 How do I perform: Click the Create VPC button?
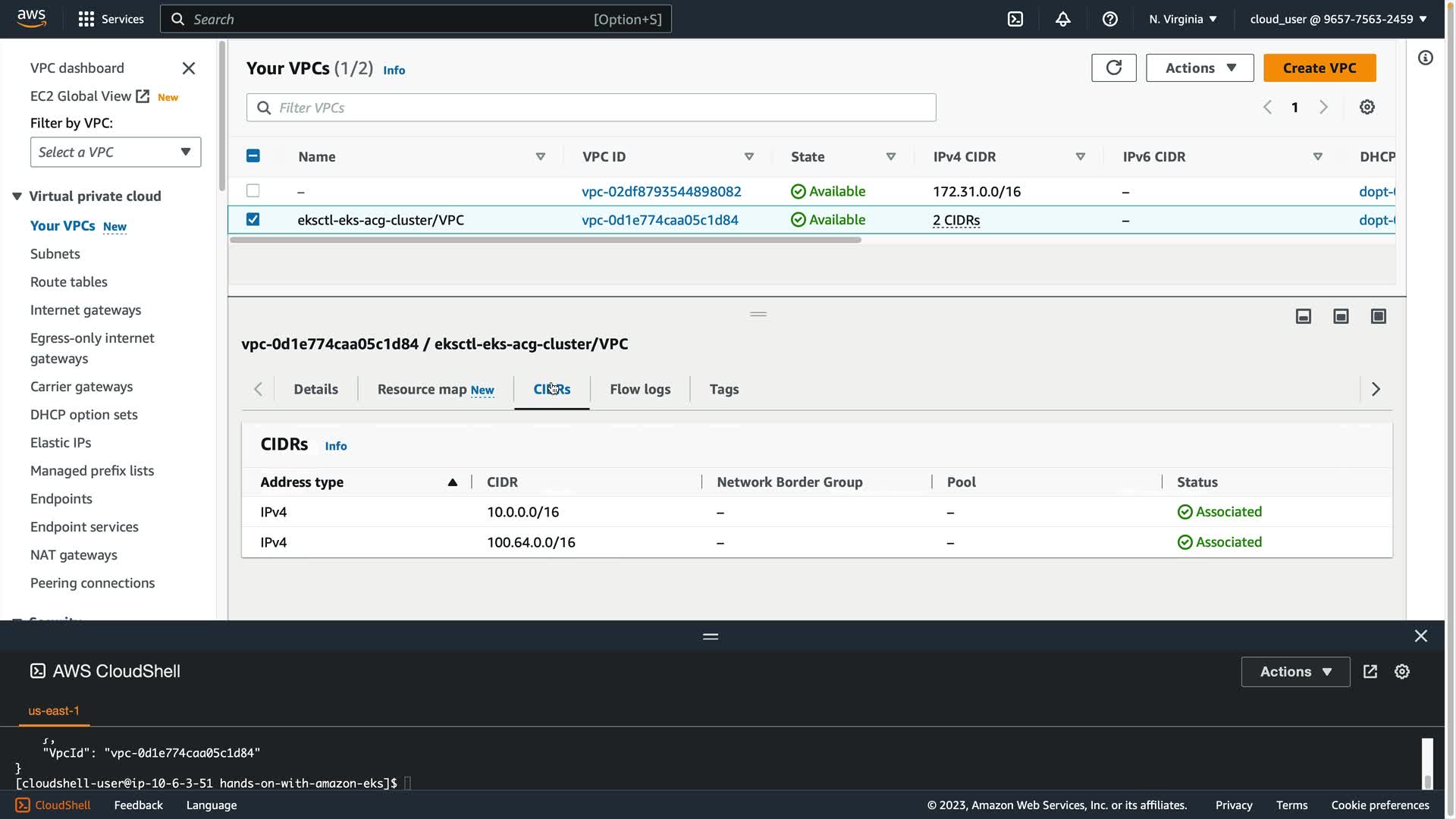[x=1319, y=67]
